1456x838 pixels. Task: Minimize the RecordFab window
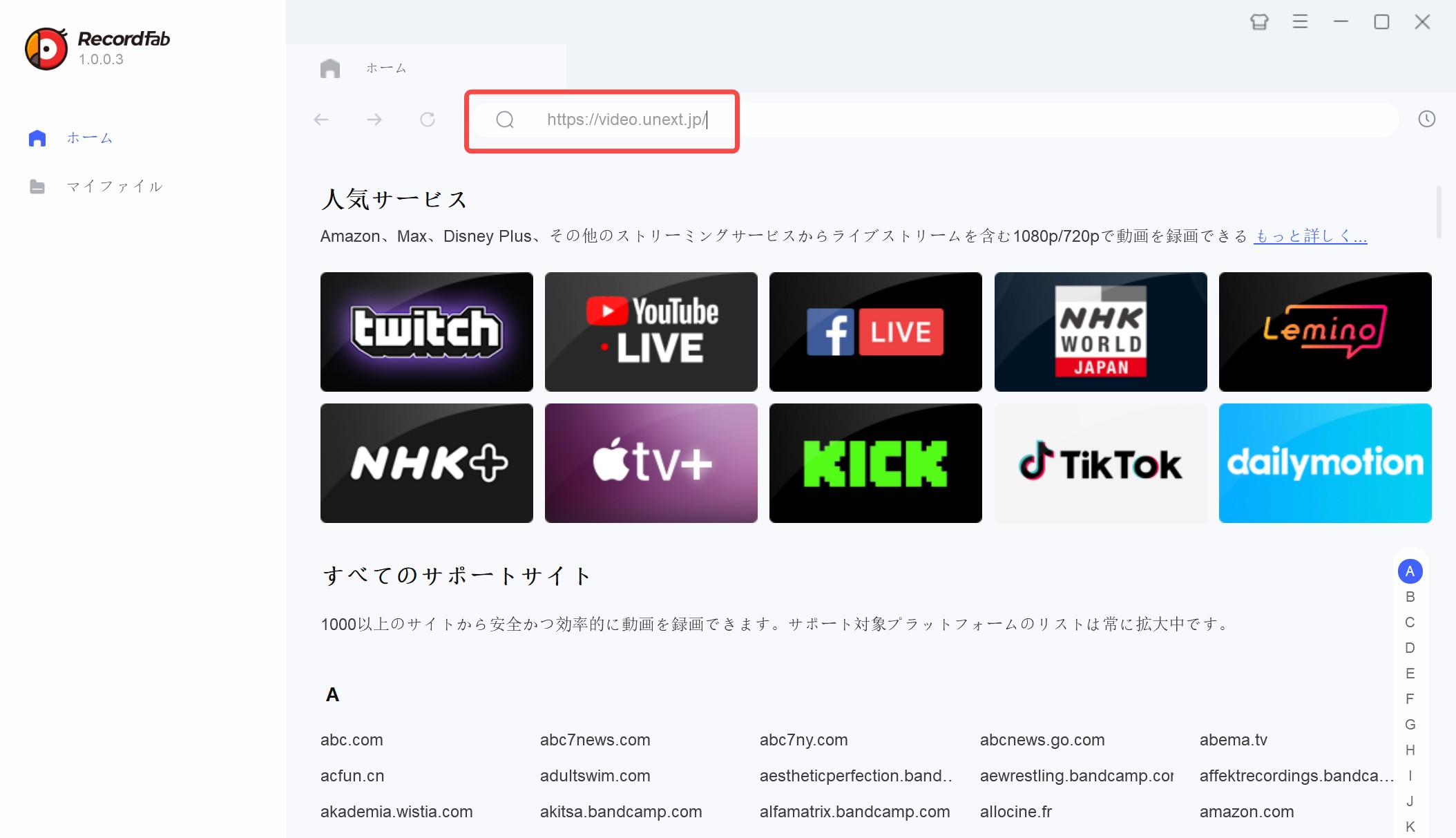tap(1341, 22)
